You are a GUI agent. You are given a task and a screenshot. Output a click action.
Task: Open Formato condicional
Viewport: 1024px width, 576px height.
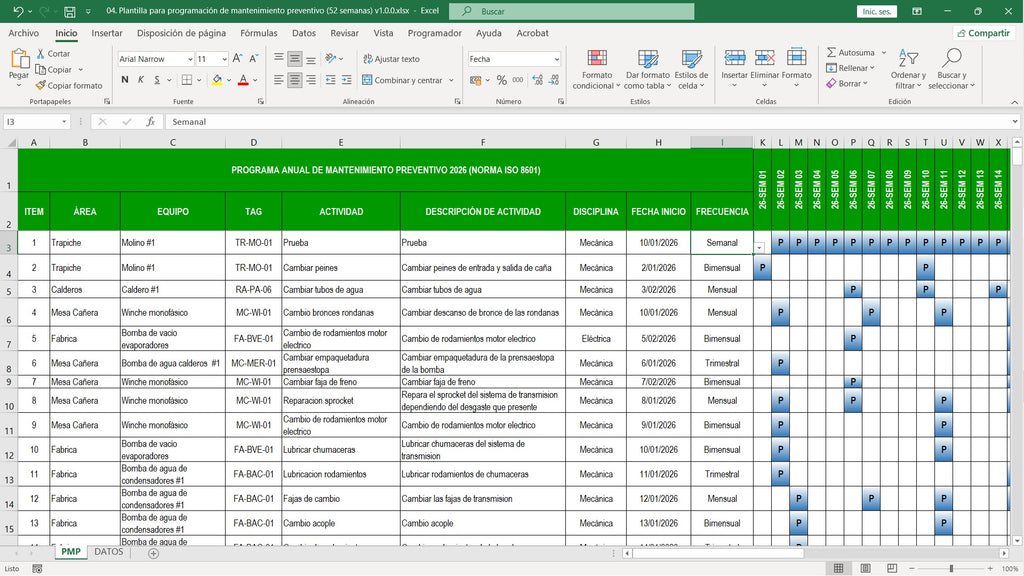coord(596,69)
